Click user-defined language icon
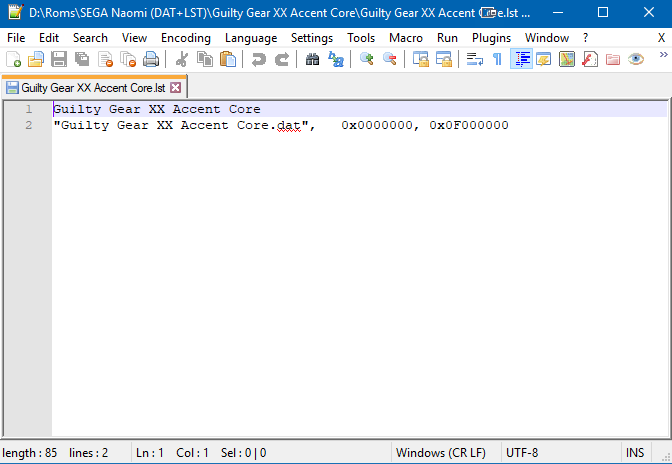 pos(544,59)
